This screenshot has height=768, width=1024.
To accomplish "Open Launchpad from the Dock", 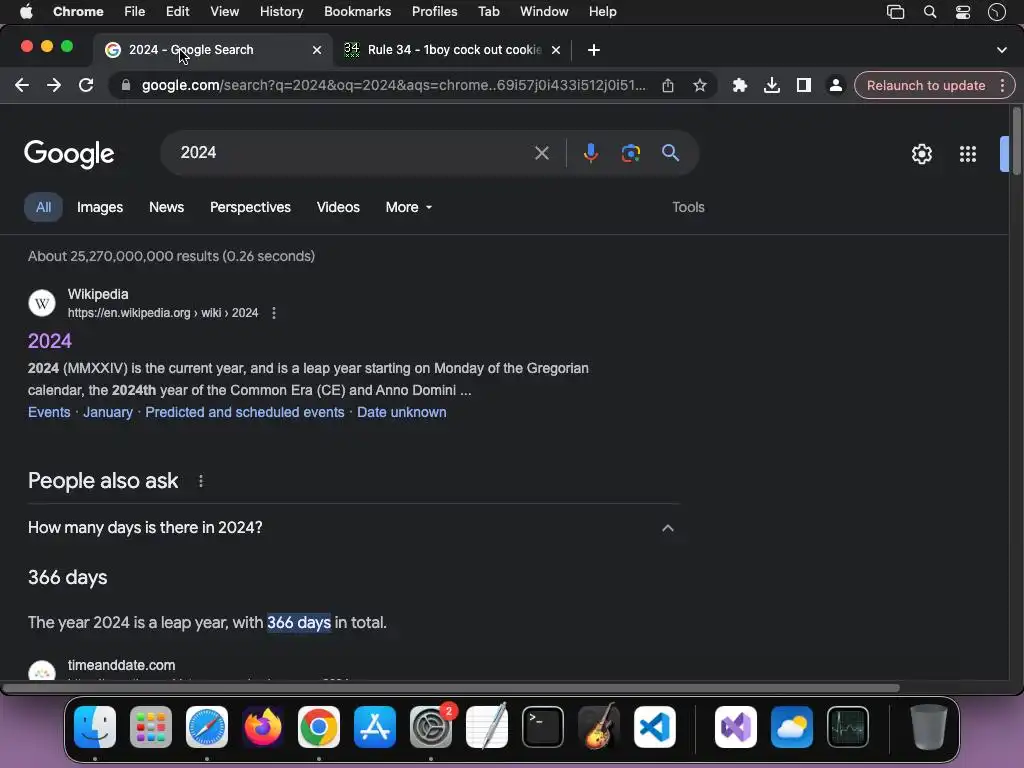I will click(151, 727).
